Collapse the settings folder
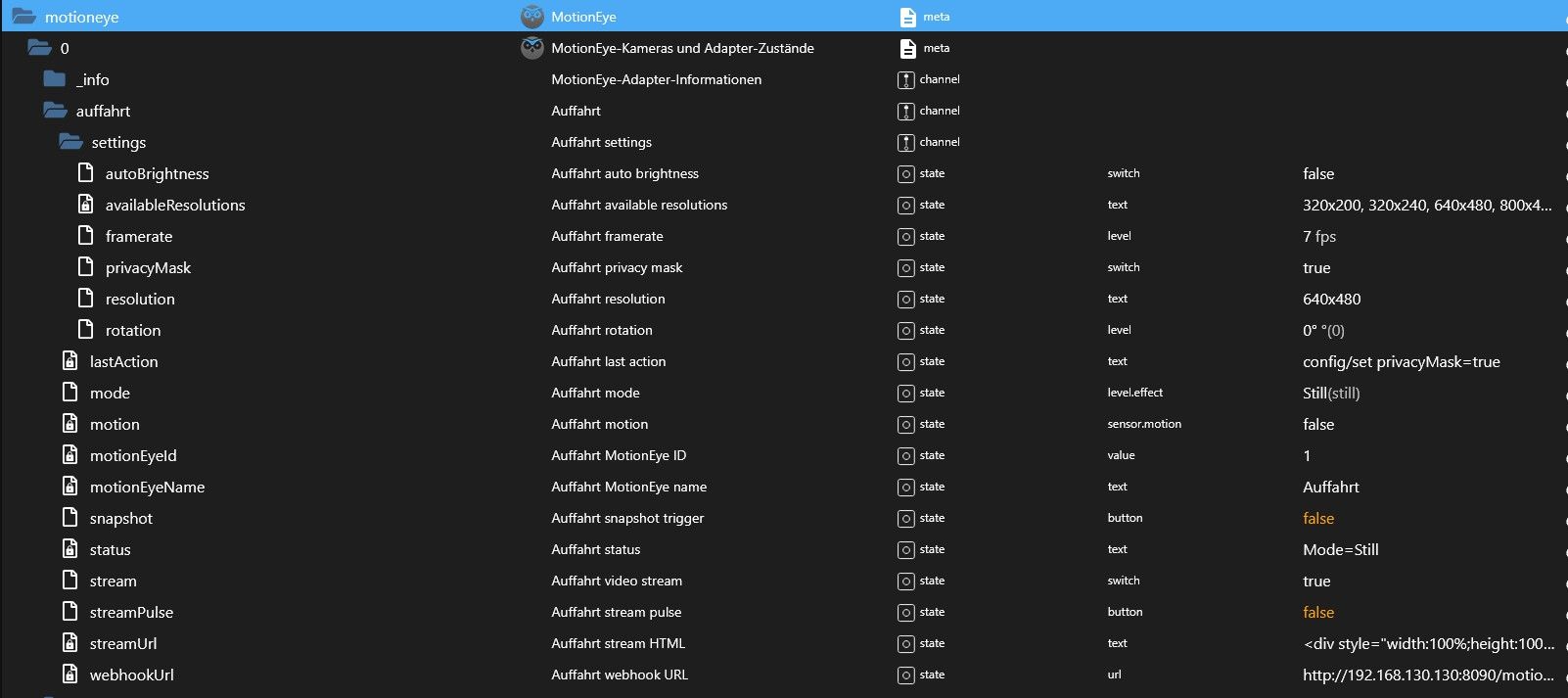The width and height of the screenshot is (1568, 698). point(70,142)
